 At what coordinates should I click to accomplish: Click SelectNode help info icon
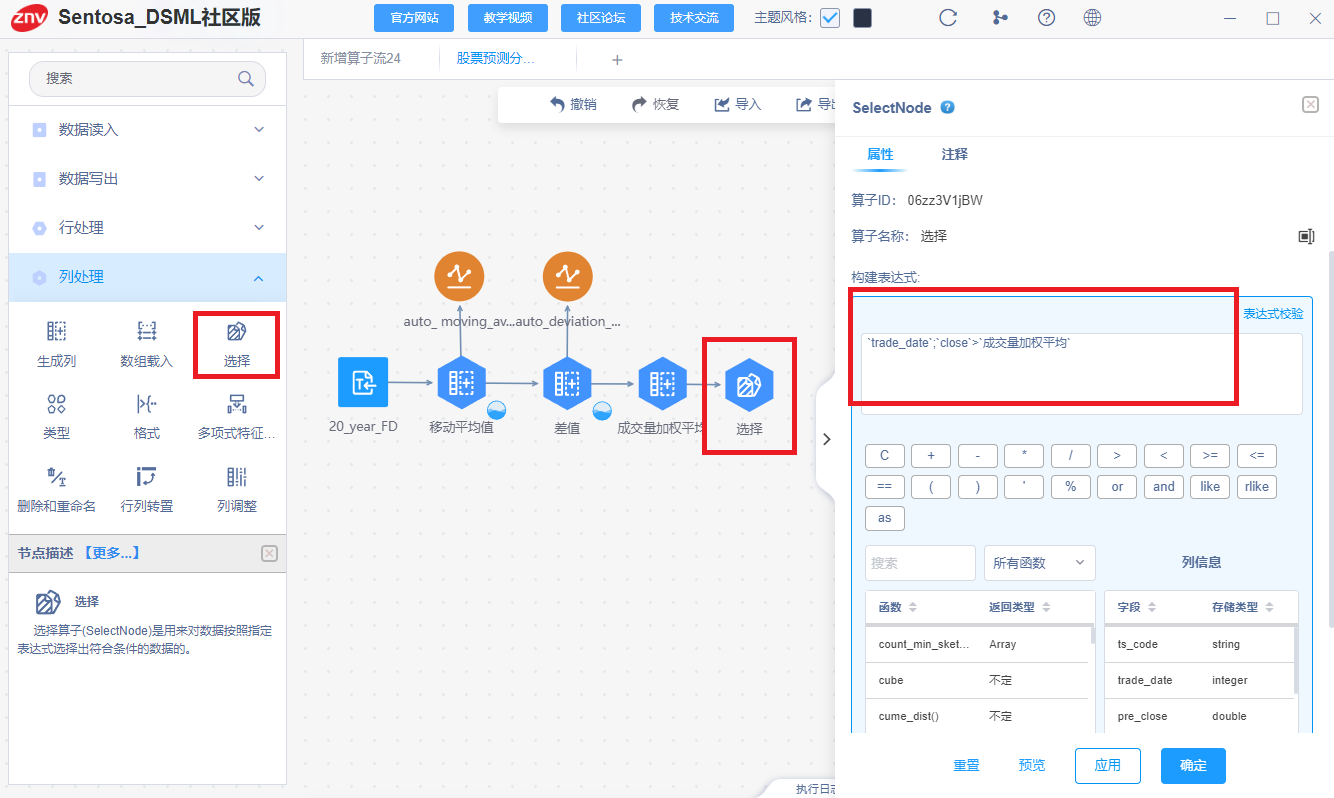tap(948, 108)
